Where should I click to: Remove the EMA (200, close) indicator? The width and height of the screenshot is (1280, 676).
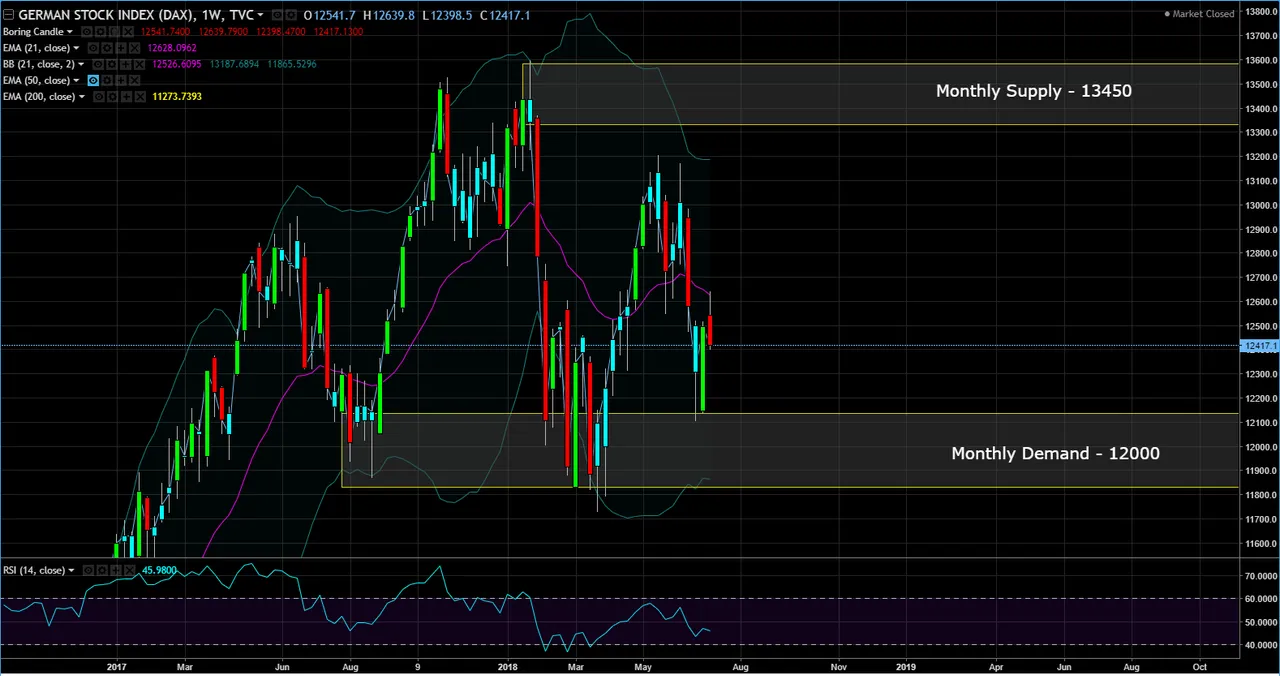[x=140, y=97]
